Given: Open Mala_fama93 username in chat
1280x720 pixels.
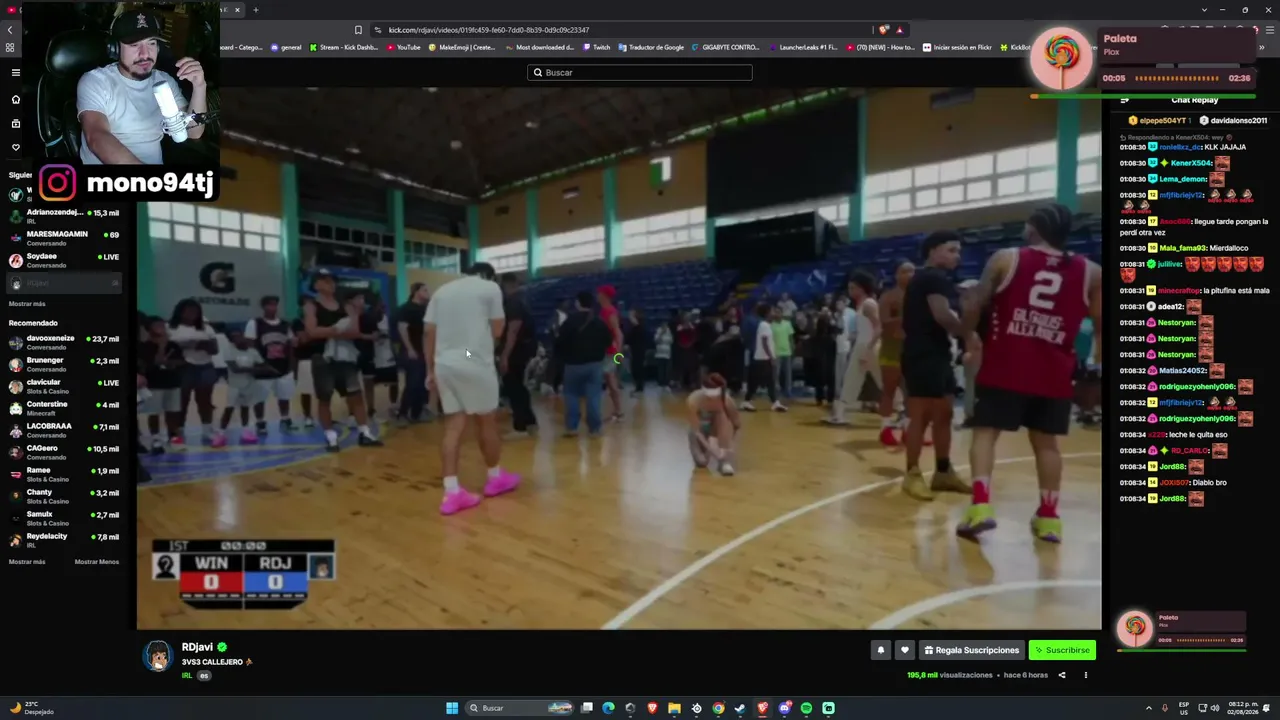Looking at the screenshot, I should [x=1184, y=248].
